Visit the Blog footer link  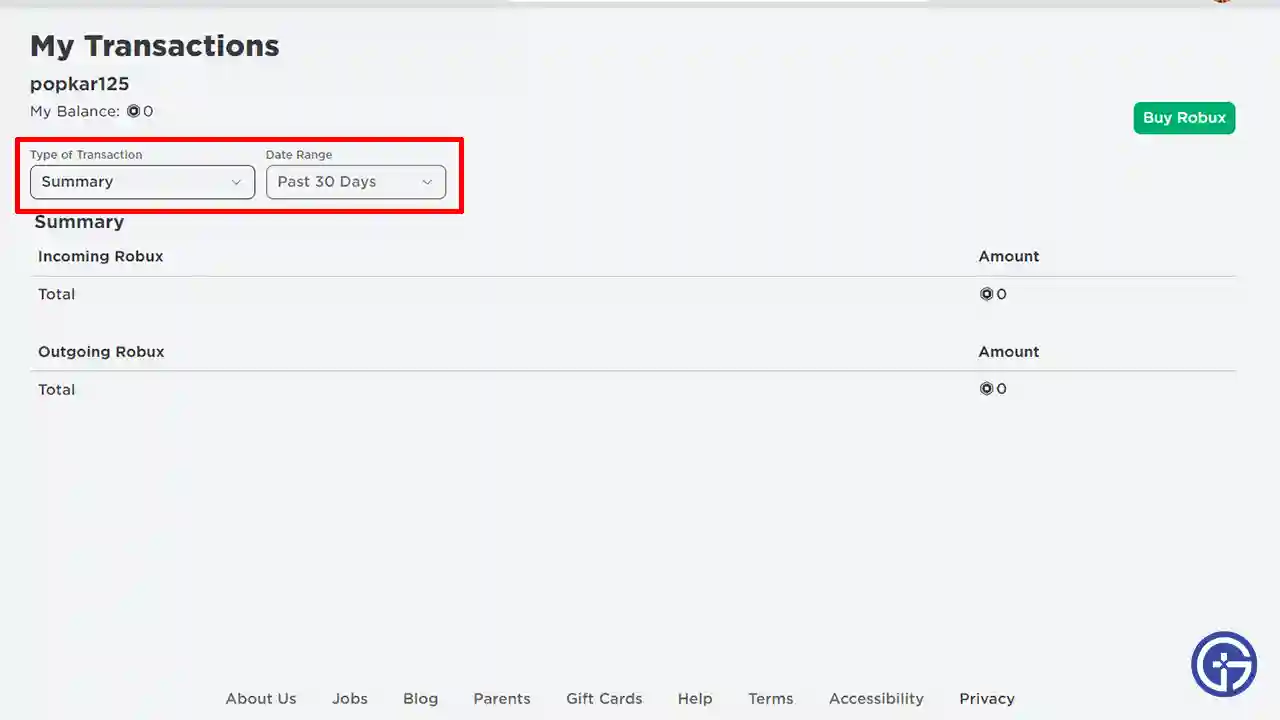[420, 699]
